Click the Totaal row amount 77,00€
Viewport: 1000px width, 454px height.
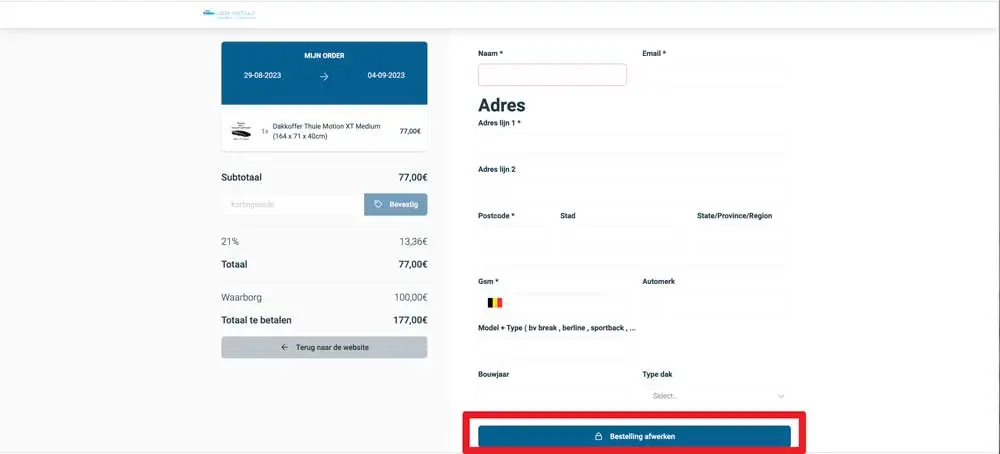[x=413, y=264]
